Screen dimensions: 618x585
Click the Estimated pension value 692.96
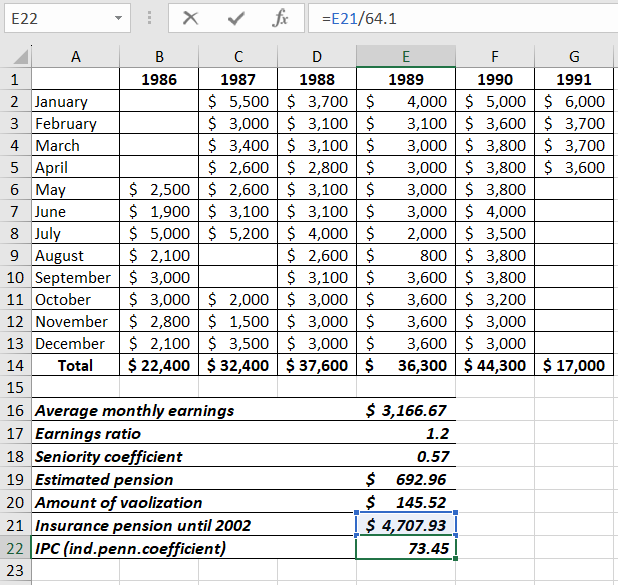pos(406,479)
